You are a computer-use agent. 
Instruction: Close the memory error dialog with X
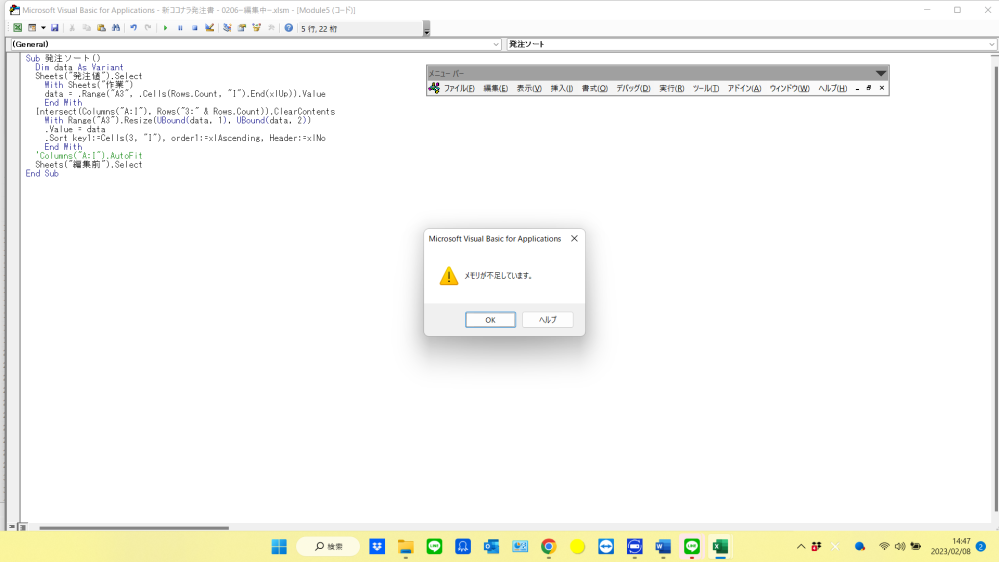574,239
